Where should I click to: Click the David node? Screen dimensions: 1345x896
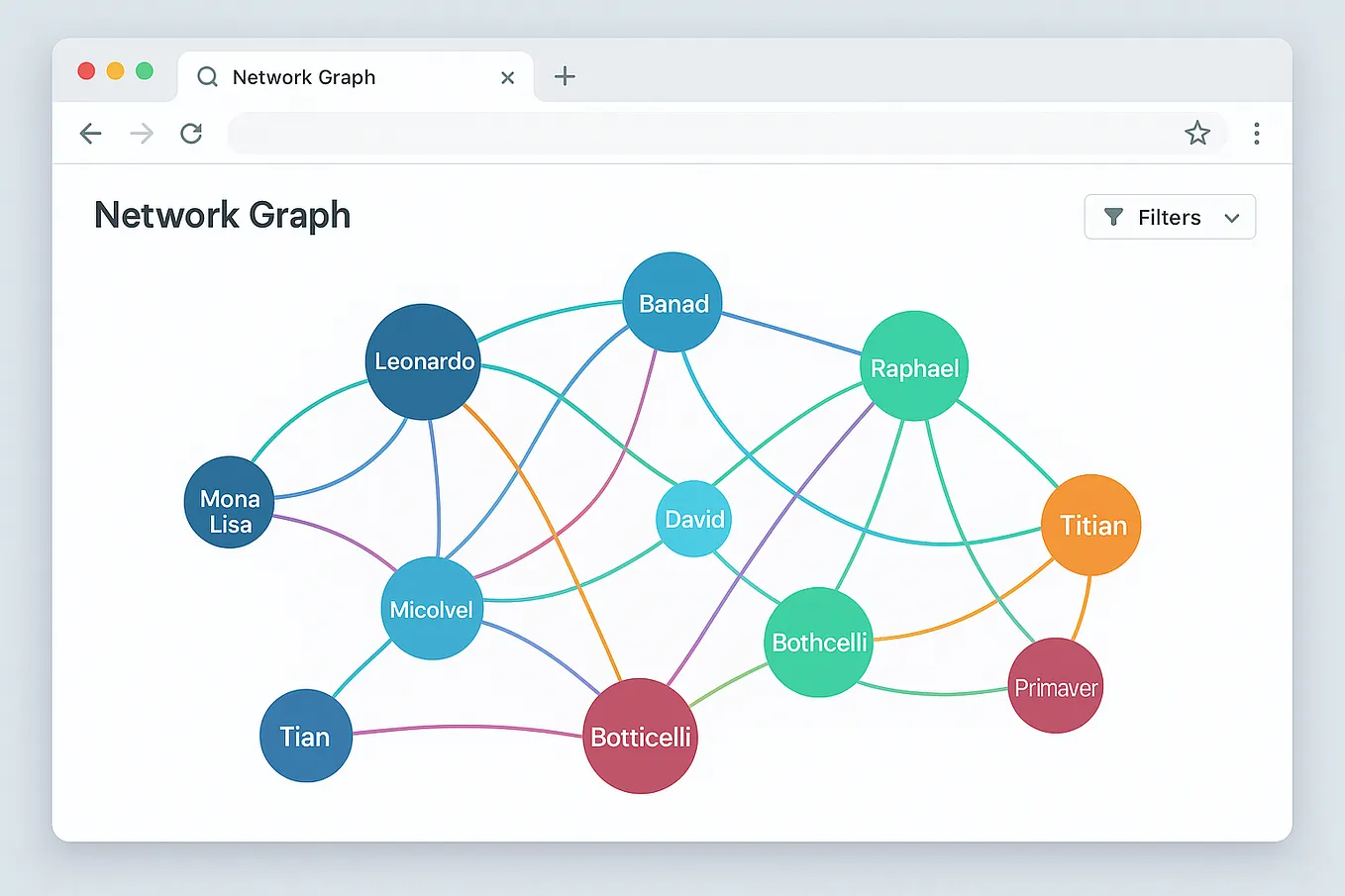[693, 519]
